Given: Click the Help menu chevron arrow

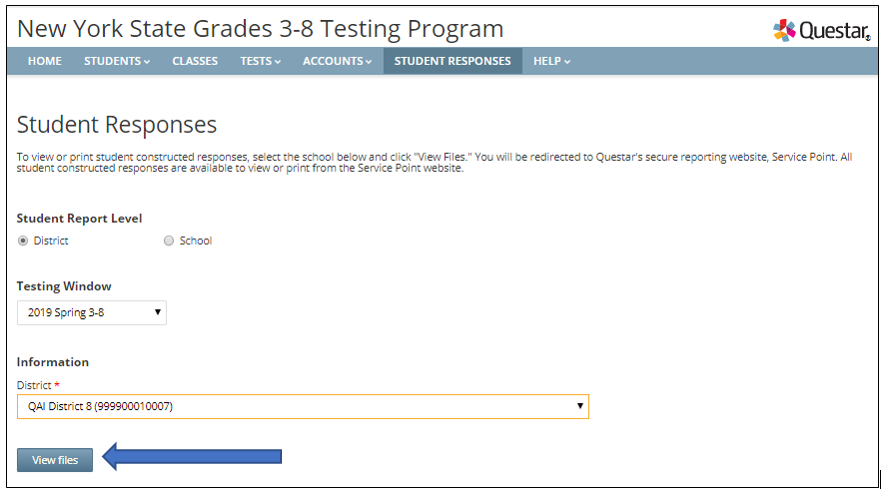Looking at the screenshot, I should click(567, 62).
